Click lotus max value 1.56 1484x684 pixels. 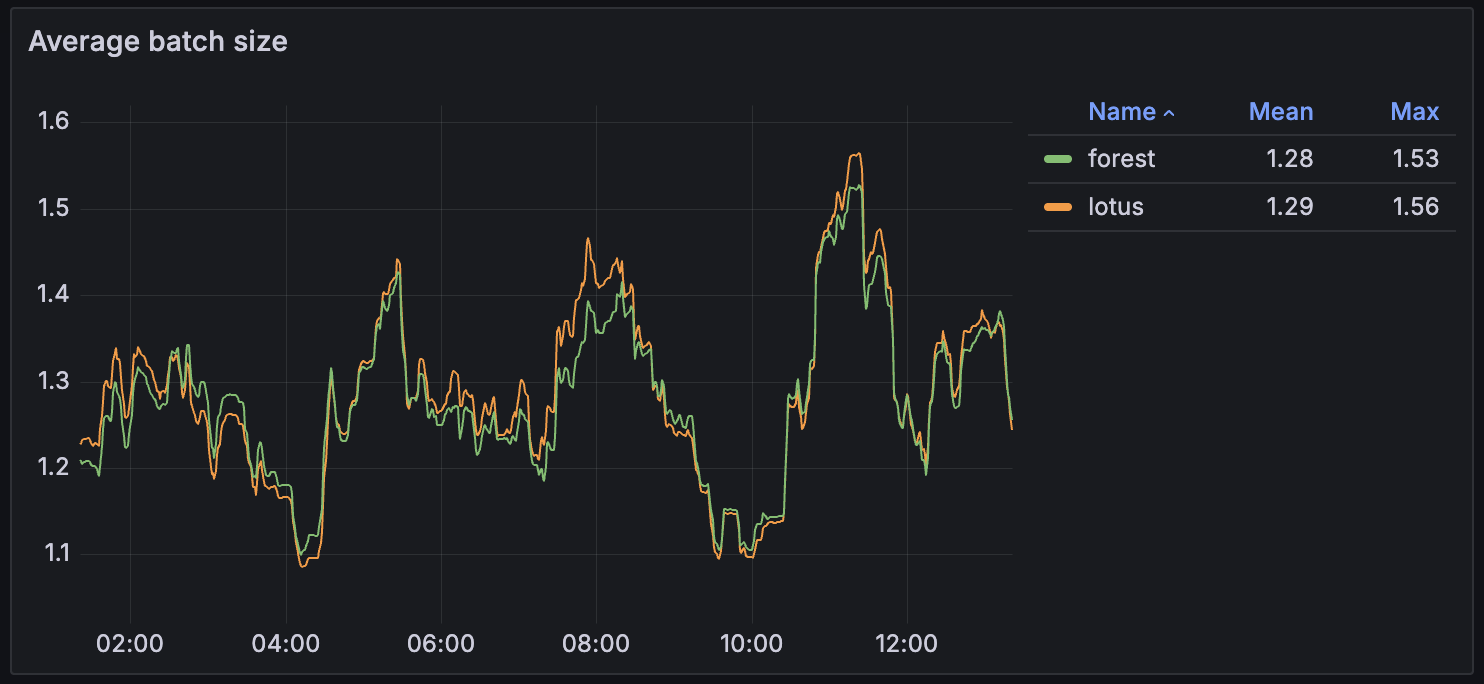click(x=1416, y=207)
